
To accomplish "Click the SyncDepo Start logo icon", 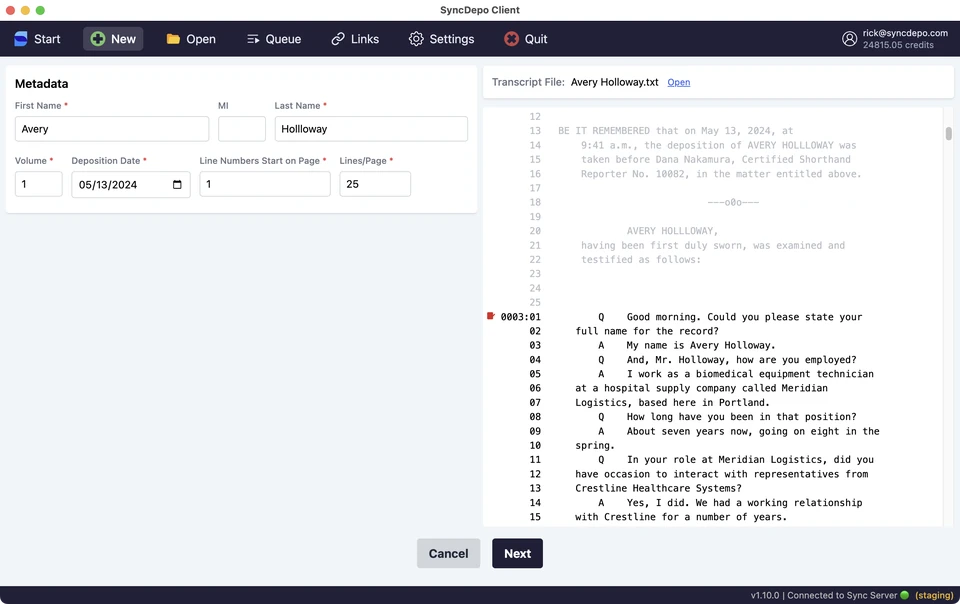I will tap(21, 39).
